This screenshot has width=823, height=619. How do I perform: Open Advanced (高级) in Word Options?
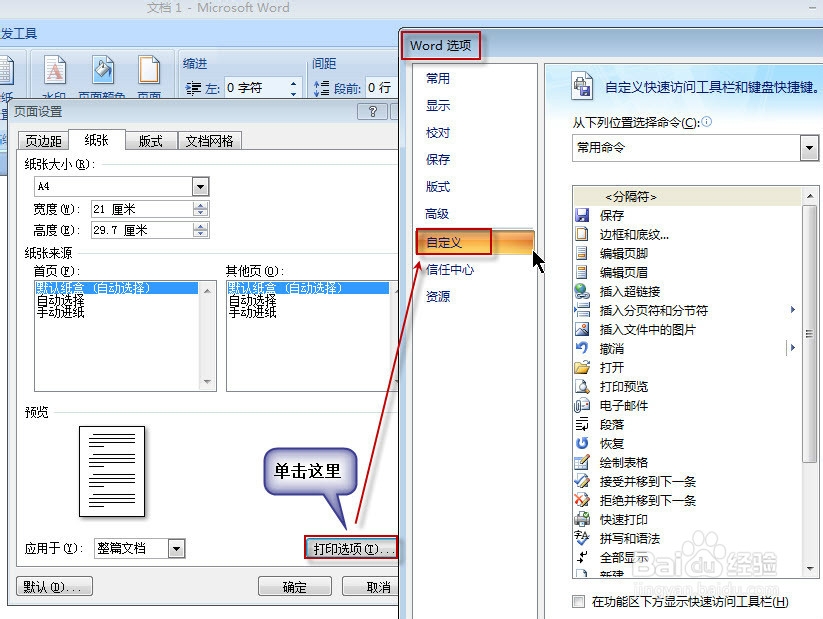coord(437,214)
